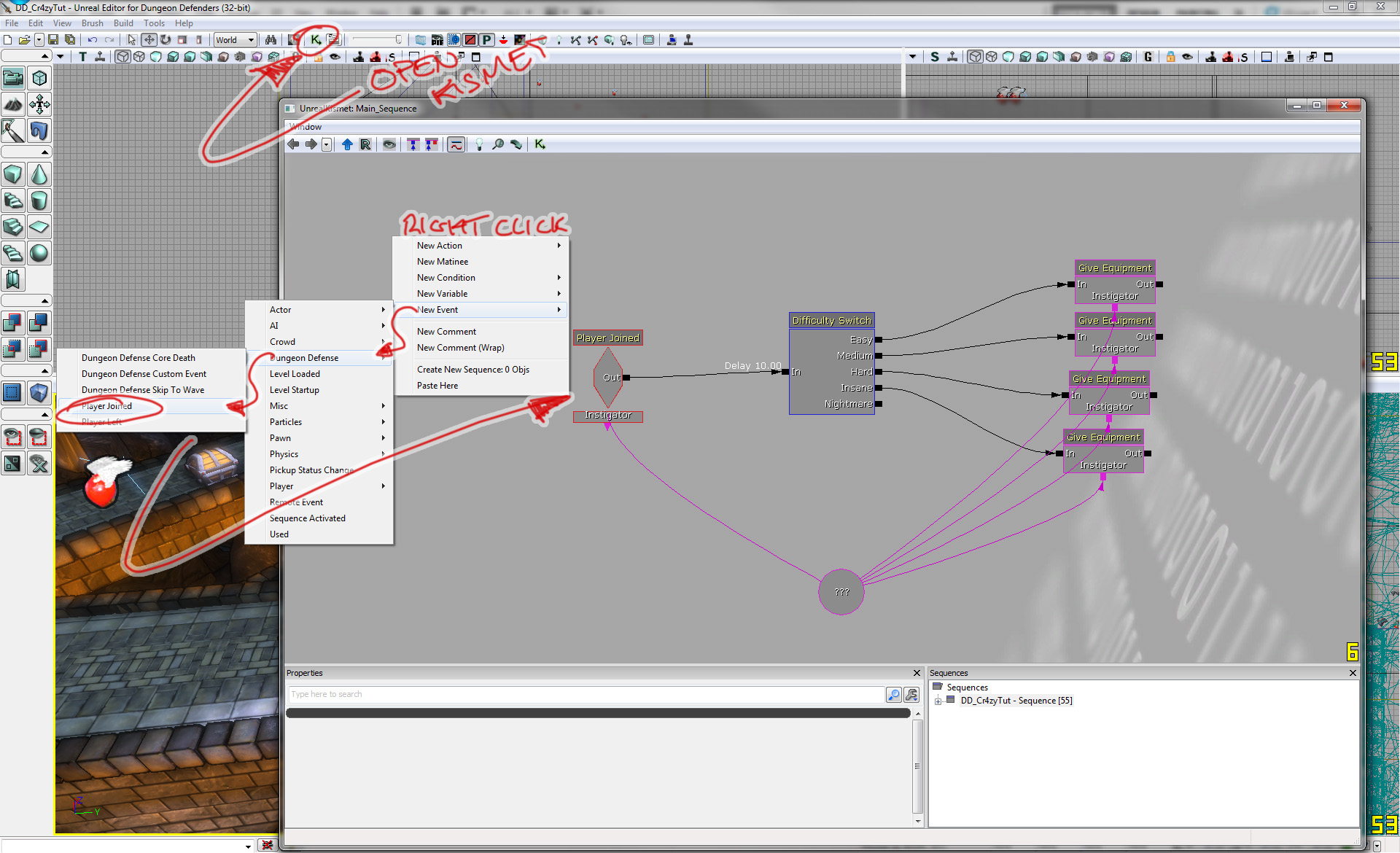
Task: Click the Properties search magnifier button
Action: [x=894, y=694]
